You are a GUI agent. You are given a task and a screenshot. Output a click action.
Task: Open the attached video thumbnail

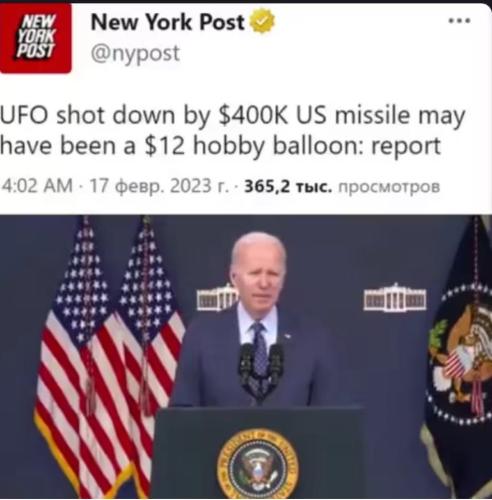(x=246, y=357)
